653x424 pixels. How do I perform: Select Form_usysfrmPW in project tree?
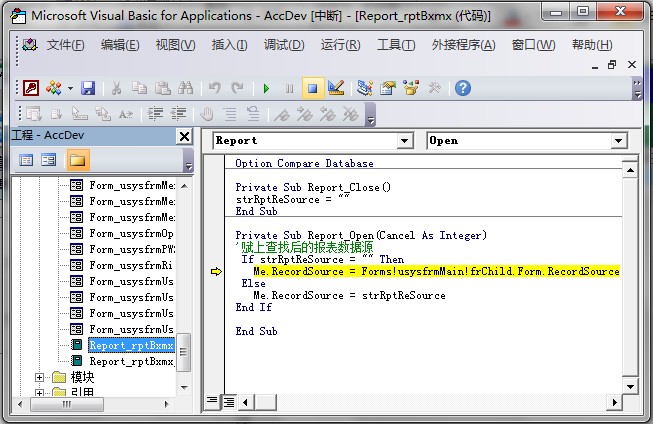coord(132,249)
